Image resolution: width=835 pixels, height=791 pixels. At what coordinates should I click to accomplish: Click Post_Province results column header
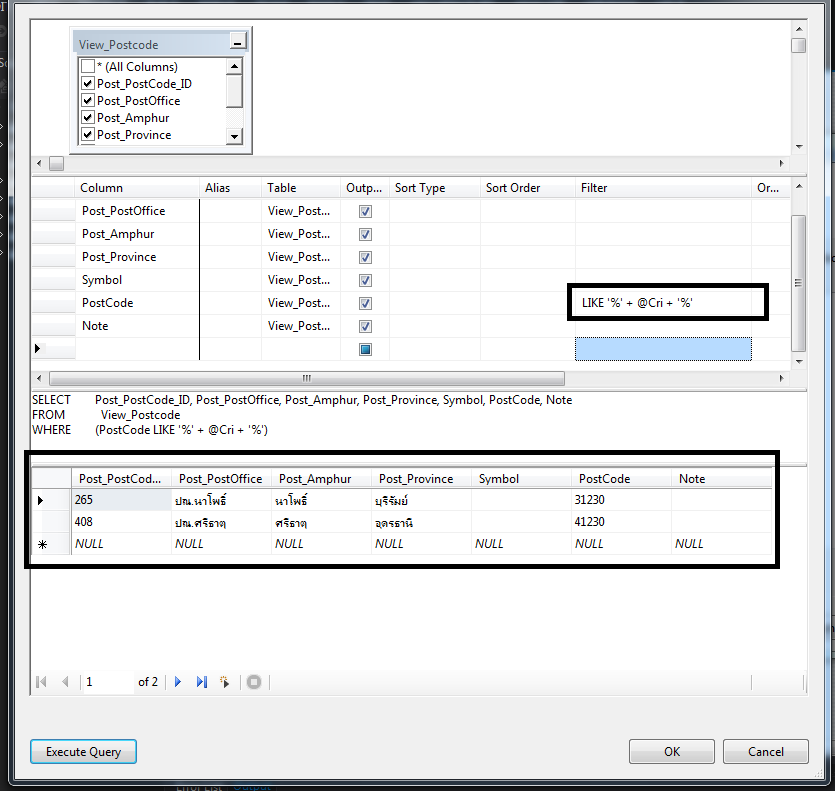tap(421, 479)
